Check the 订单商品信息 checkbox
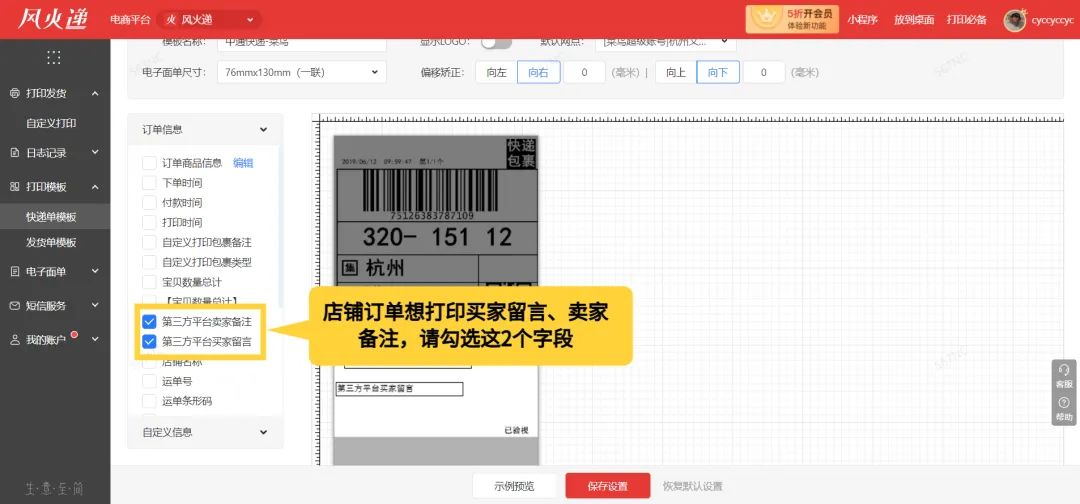The width and height of the screenshot is (1080, 504). pyautogui.click(x=149, y=163)
